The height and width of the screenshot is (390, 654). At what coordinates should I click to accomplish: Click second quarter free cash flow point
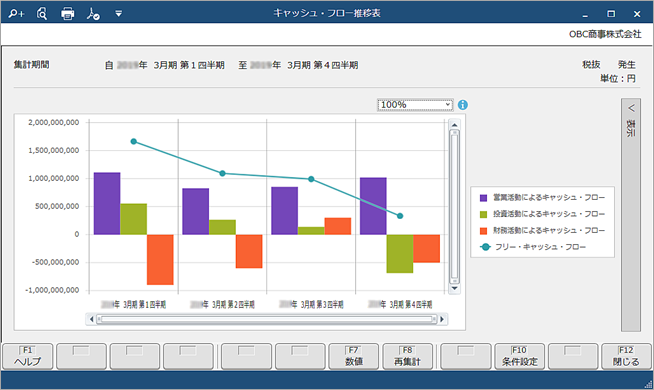coord(222,173)
